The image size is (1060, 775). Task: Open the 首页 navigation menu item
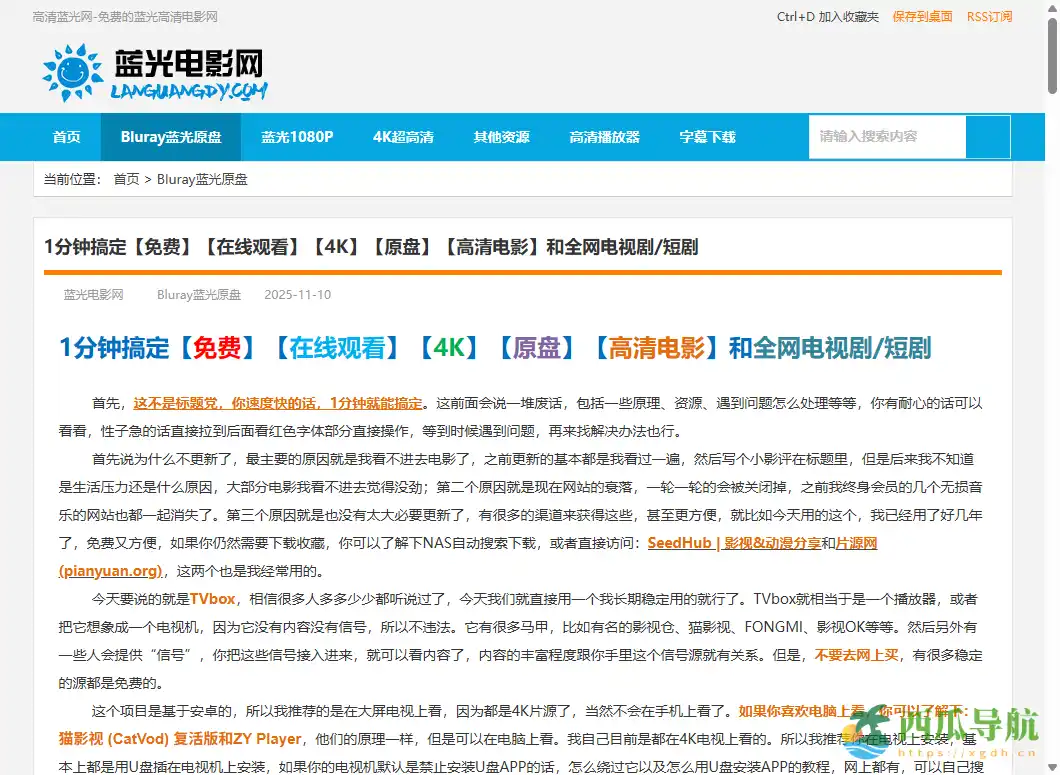(x=66, y=137)
